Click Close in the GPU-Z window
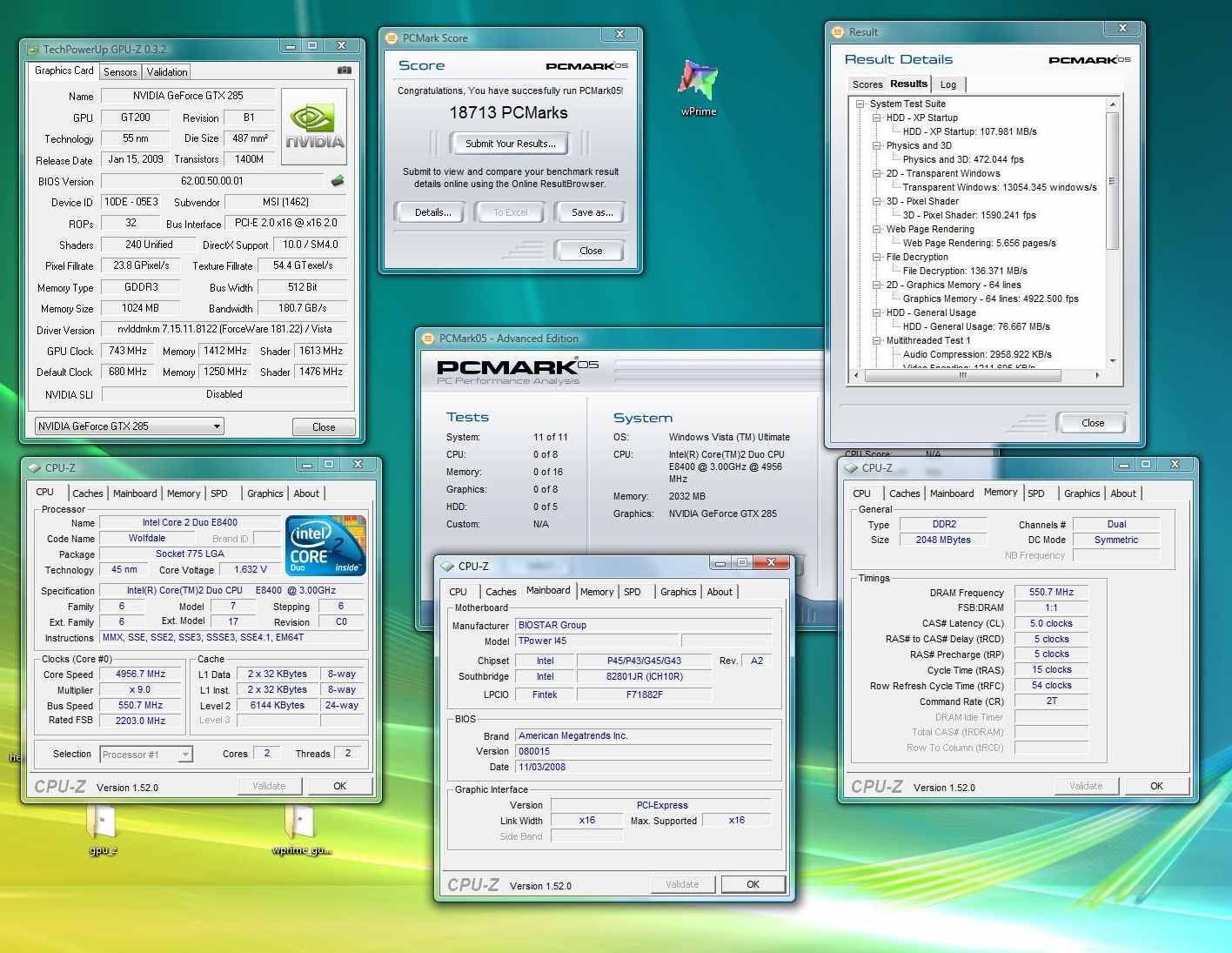The width and height of the screenshot is (1232, 953). pyautogui.click(x=324, y=426)
